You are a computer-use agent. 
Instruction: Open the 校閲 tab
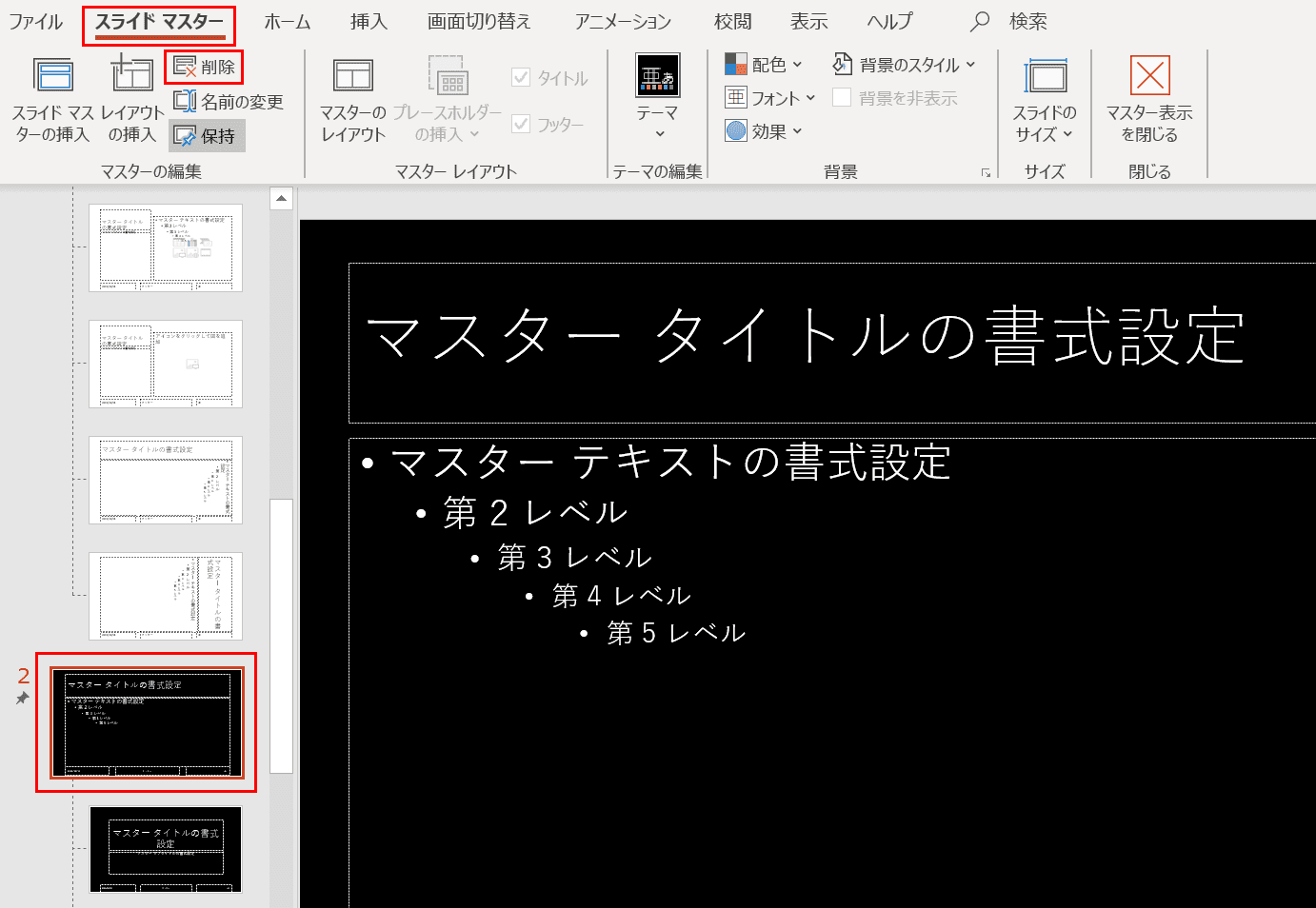click(733, 21)
